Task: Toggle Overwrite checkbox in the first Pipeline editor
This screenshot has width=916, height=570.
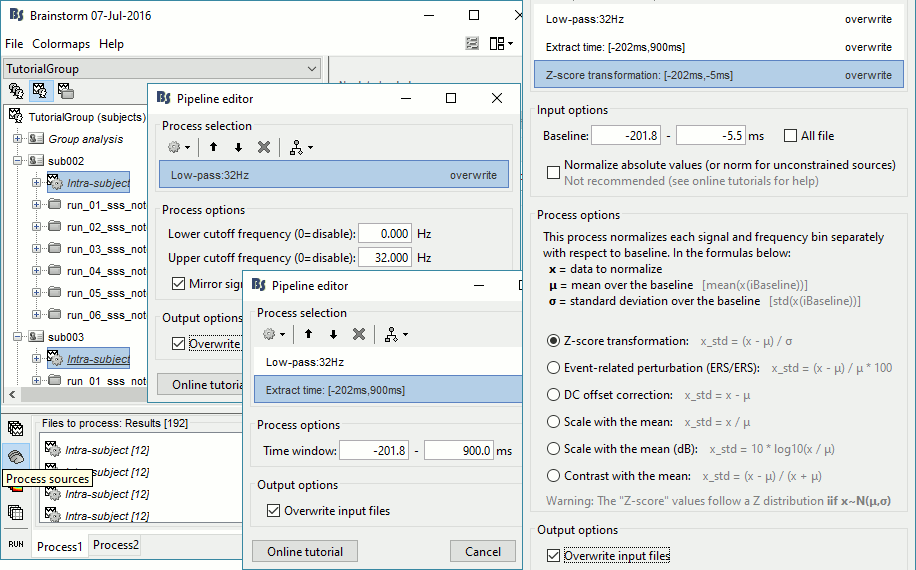Action: [178, 343]
